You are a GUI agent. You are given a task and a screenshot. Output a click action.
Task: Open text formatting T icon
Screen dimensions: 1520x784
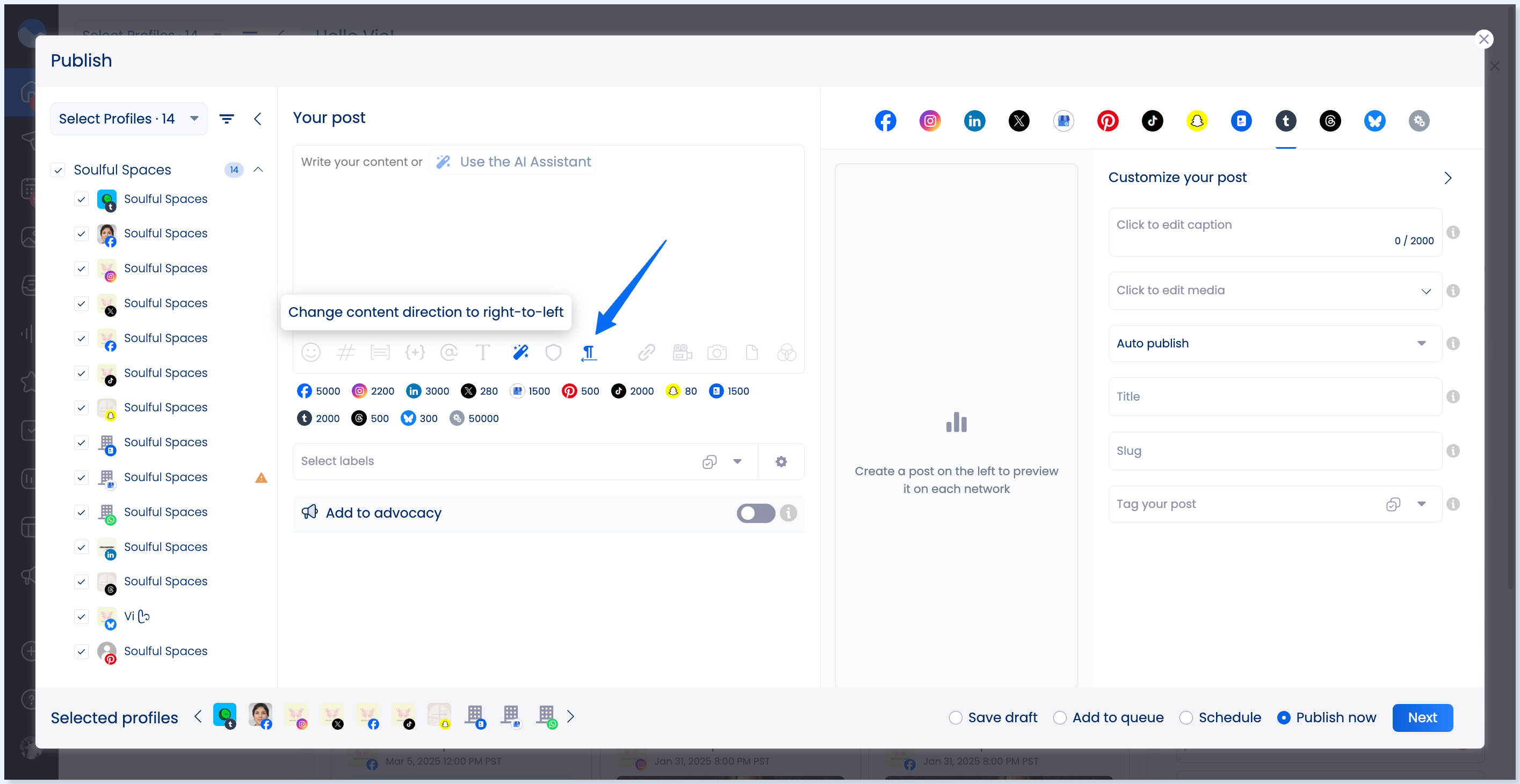click(x=483, y=352)
